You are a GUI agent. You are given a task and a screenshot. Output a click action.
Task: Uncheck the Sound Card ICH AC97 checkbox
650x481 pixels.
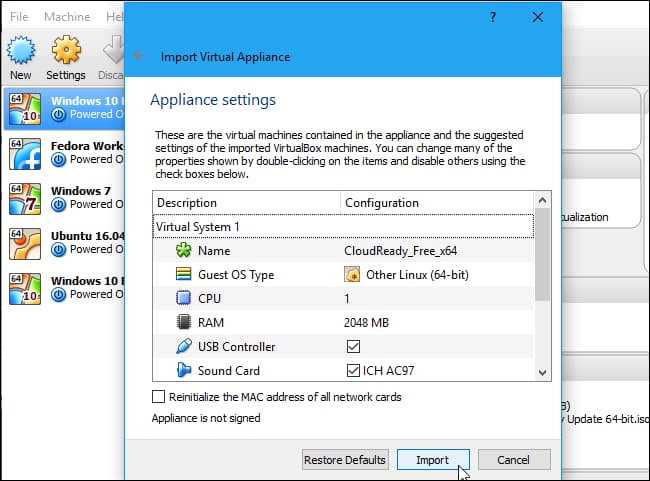[x=352, y=371]
